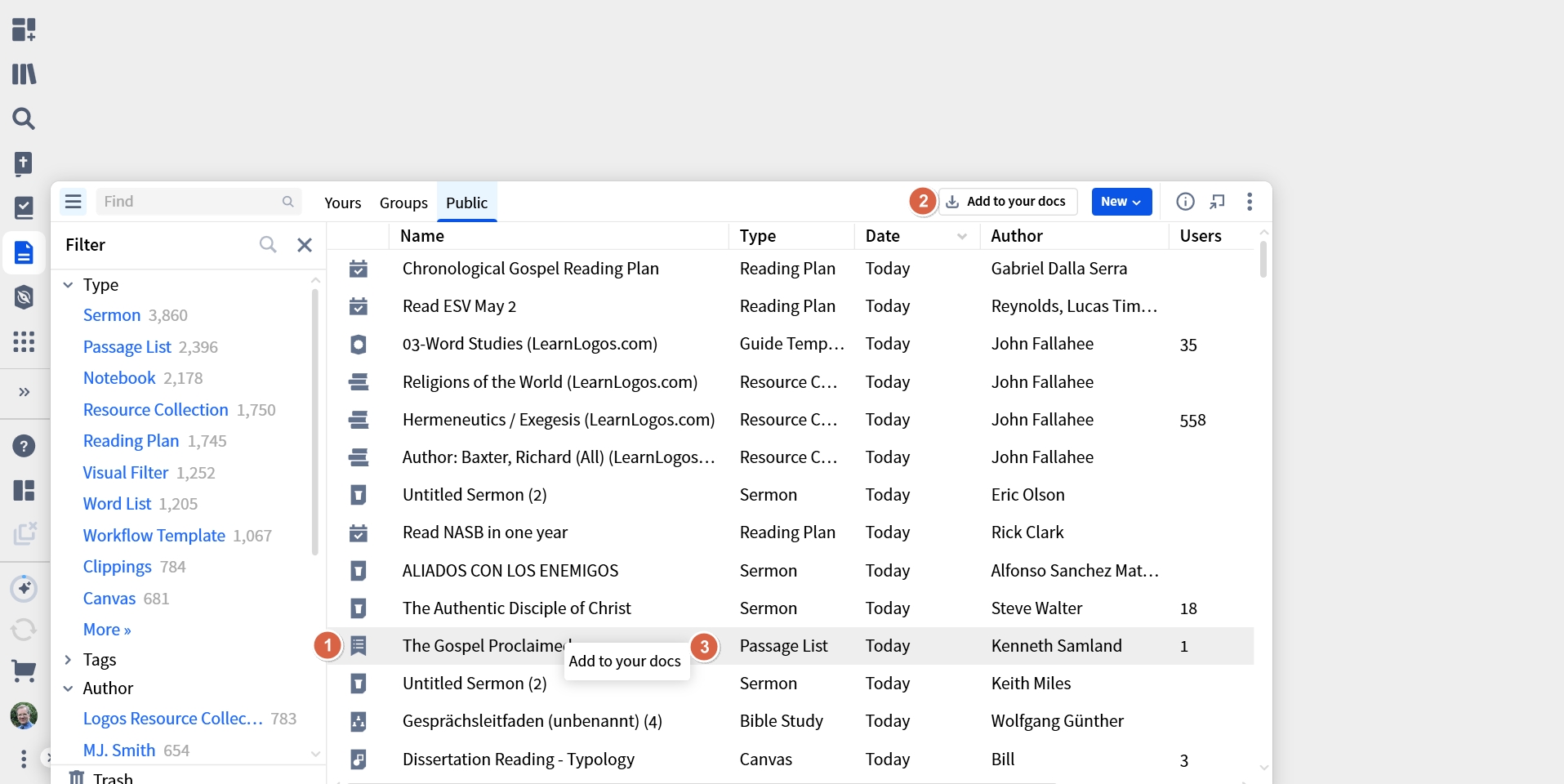Image resolution: width=1564 pixels, height=784 pixels.
Task: Open the shield tools icon in sidebar
Action: coord(24,297)
